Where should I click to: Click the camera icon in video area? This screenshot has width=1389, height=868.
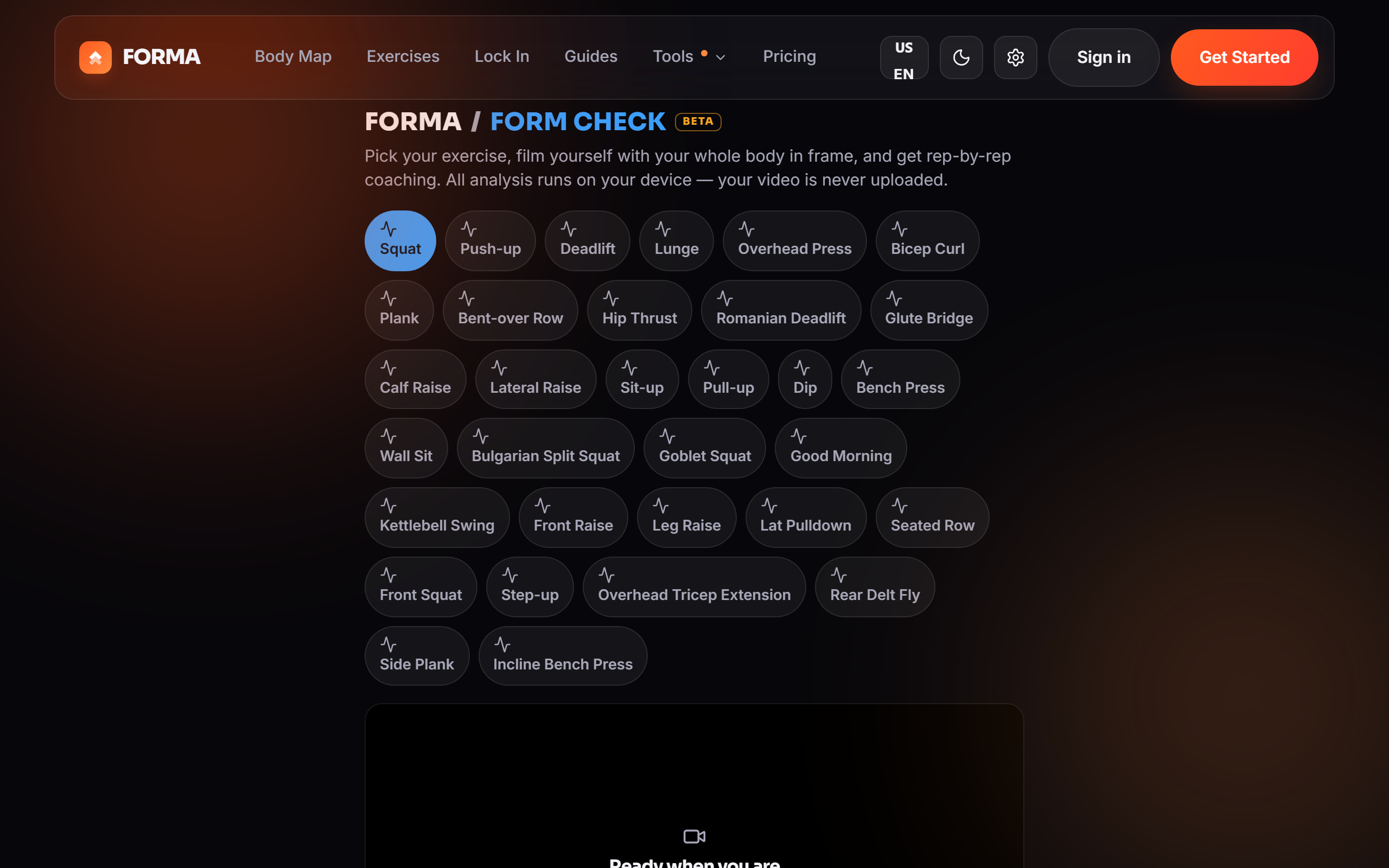coord(694,836)
